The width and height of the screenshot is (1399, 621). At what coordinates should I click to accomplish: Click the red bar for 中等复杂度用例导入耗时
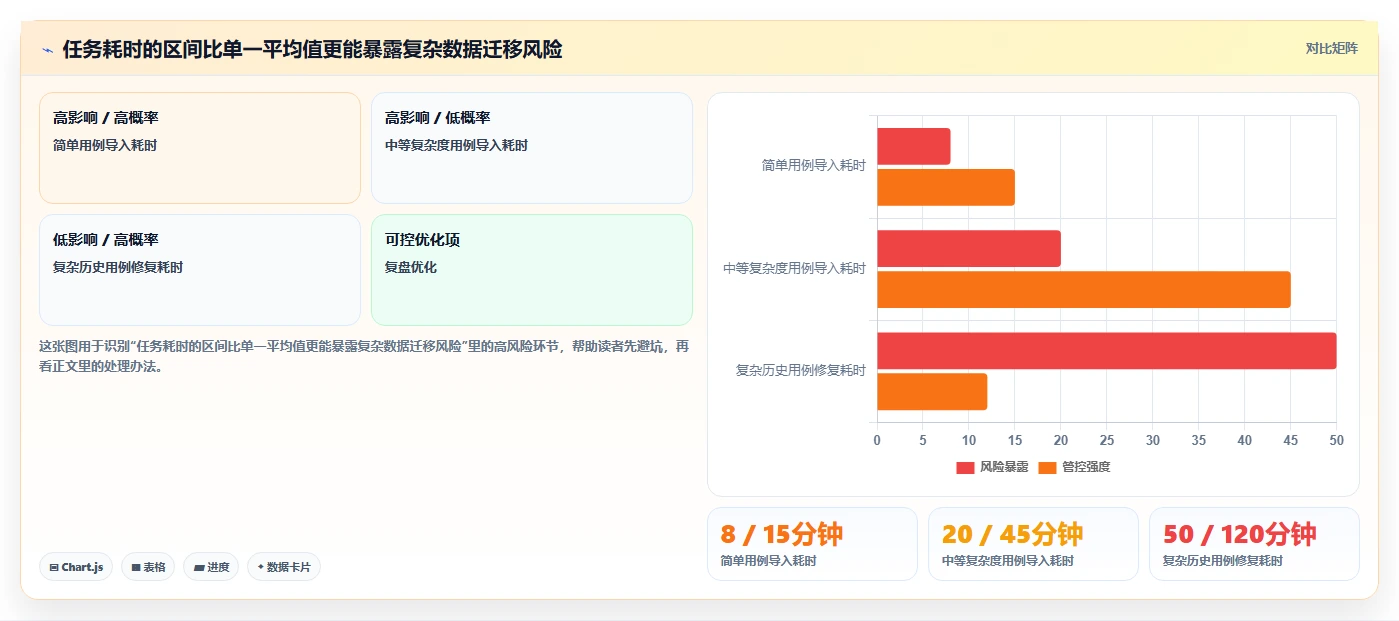[x=969, y=248]
